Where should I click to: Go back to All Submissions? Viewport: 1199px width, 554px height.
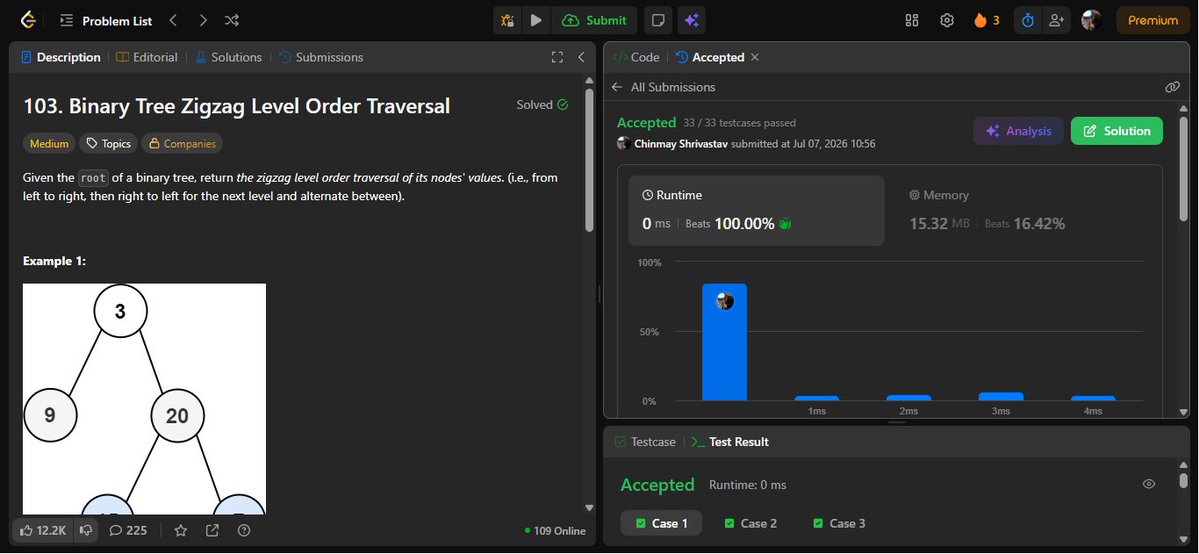point(664,87)
